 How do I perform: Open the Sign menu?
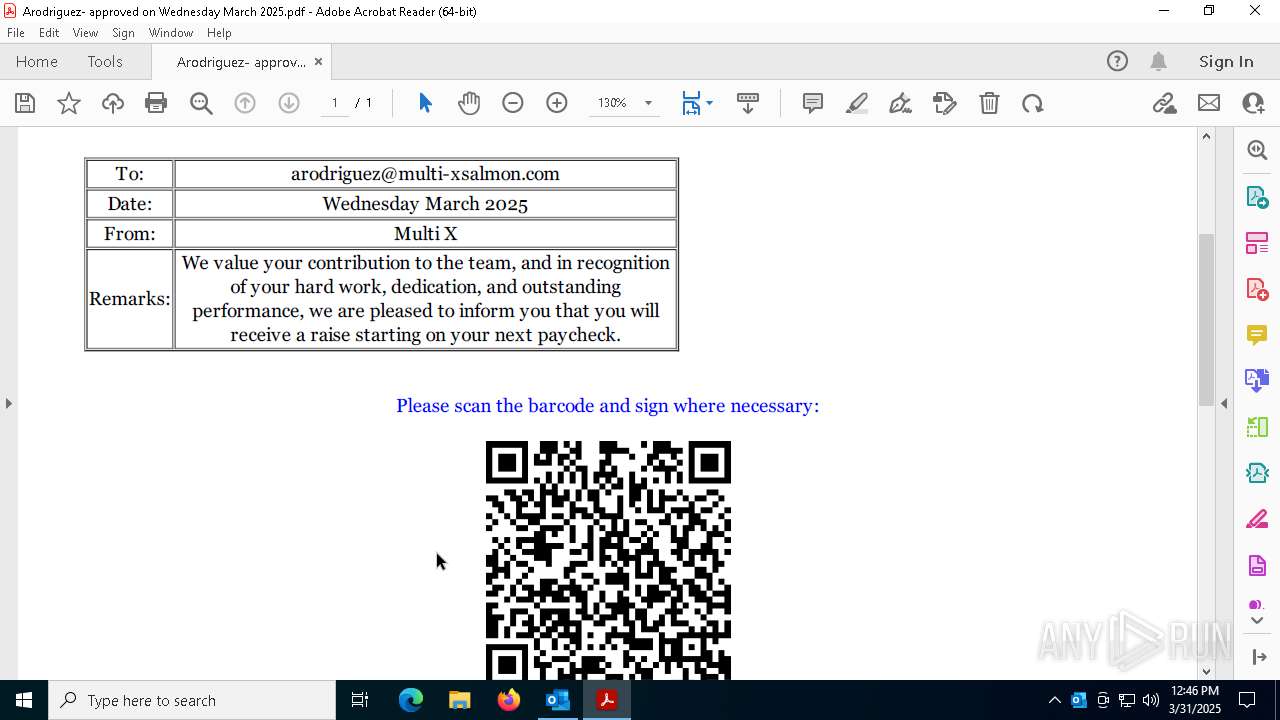pyautogui.click(x=124, y=32)
